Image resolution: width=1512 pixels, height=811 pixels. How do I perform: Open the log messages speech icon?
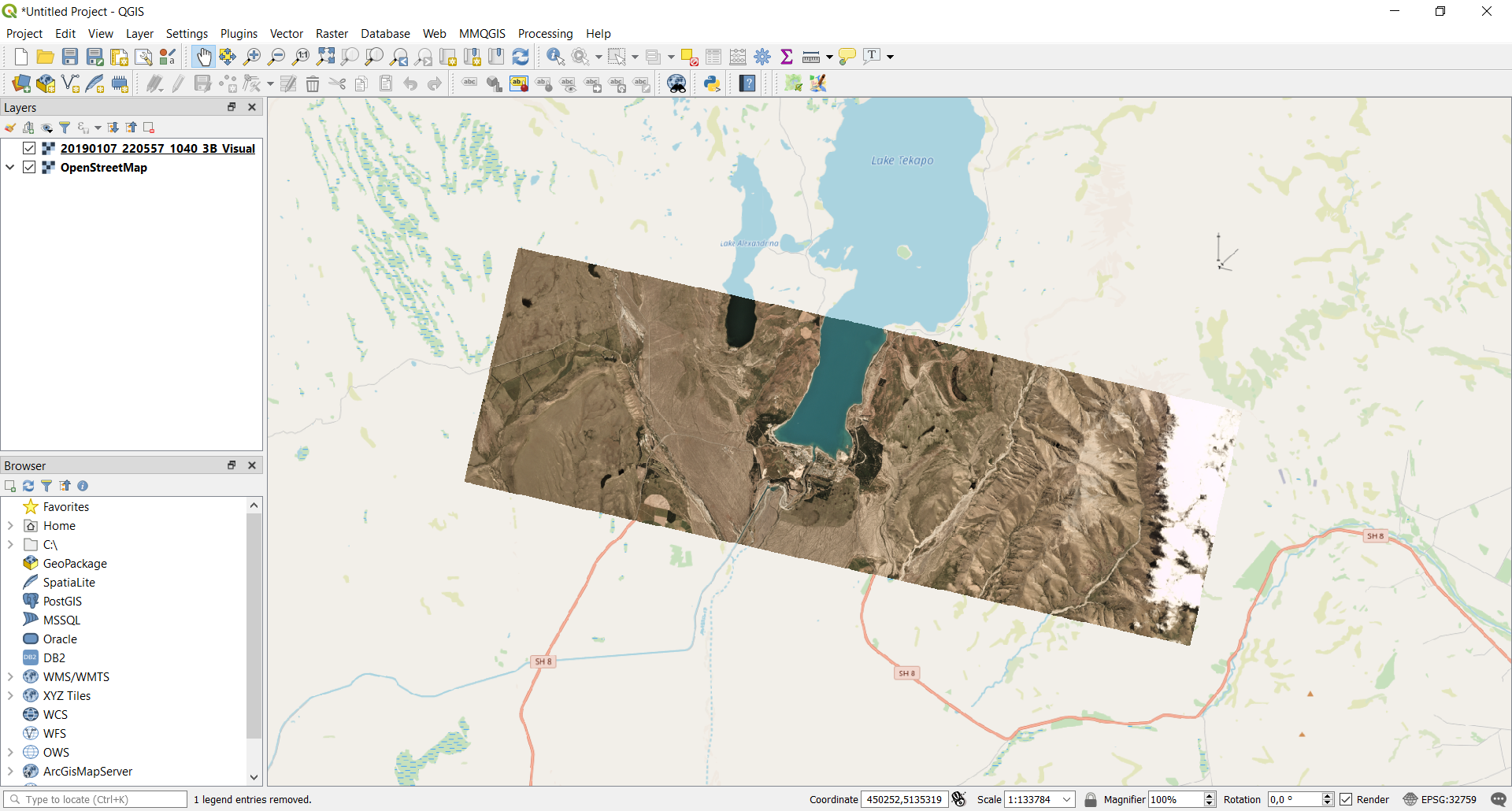point(1498,799)
